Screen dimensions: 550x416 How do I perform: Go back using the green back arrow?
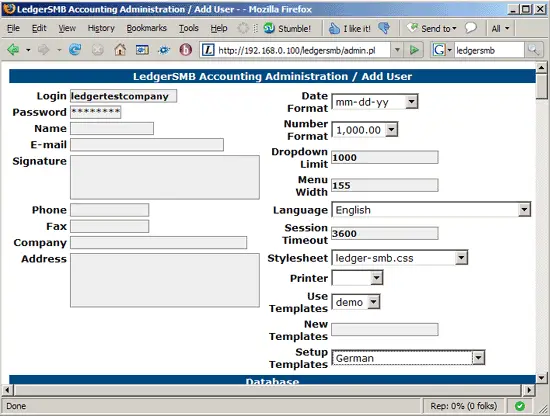(13, 50)
